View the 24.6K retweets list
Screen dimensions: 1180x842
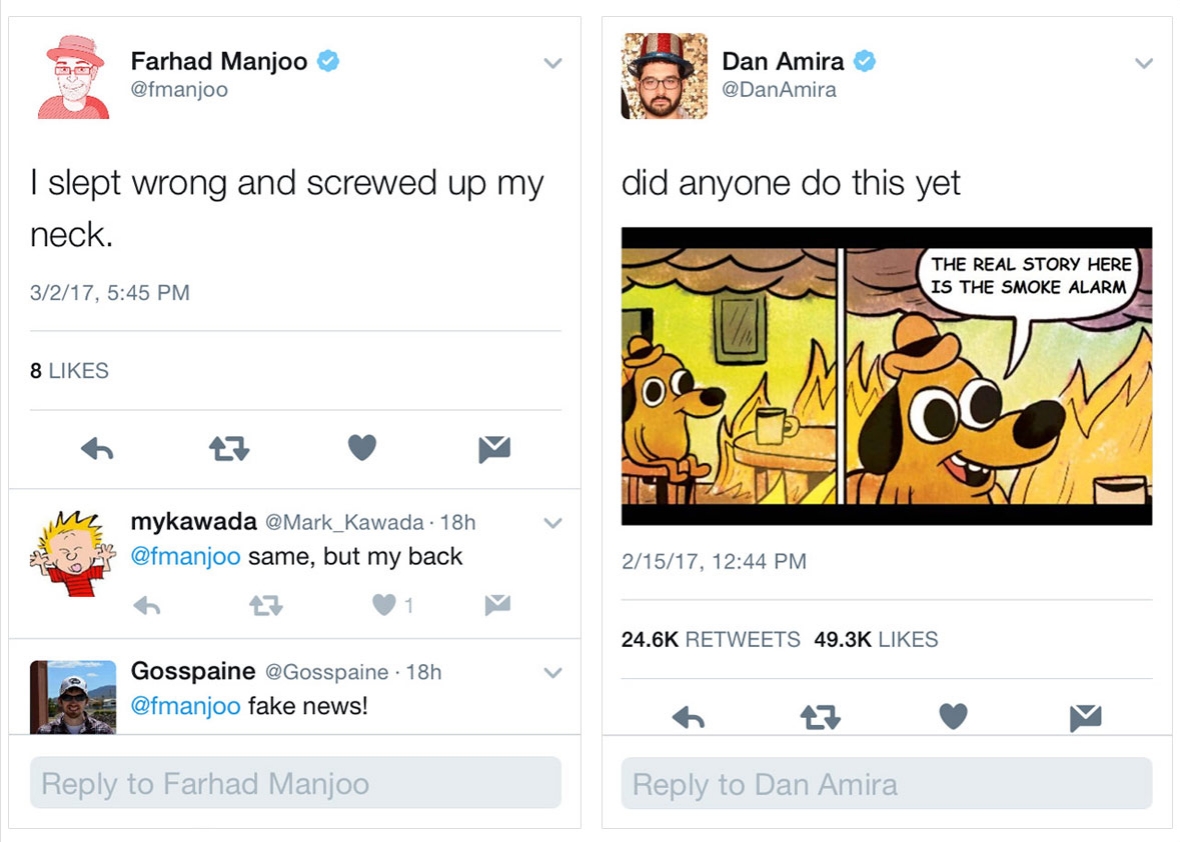point(710,640)
